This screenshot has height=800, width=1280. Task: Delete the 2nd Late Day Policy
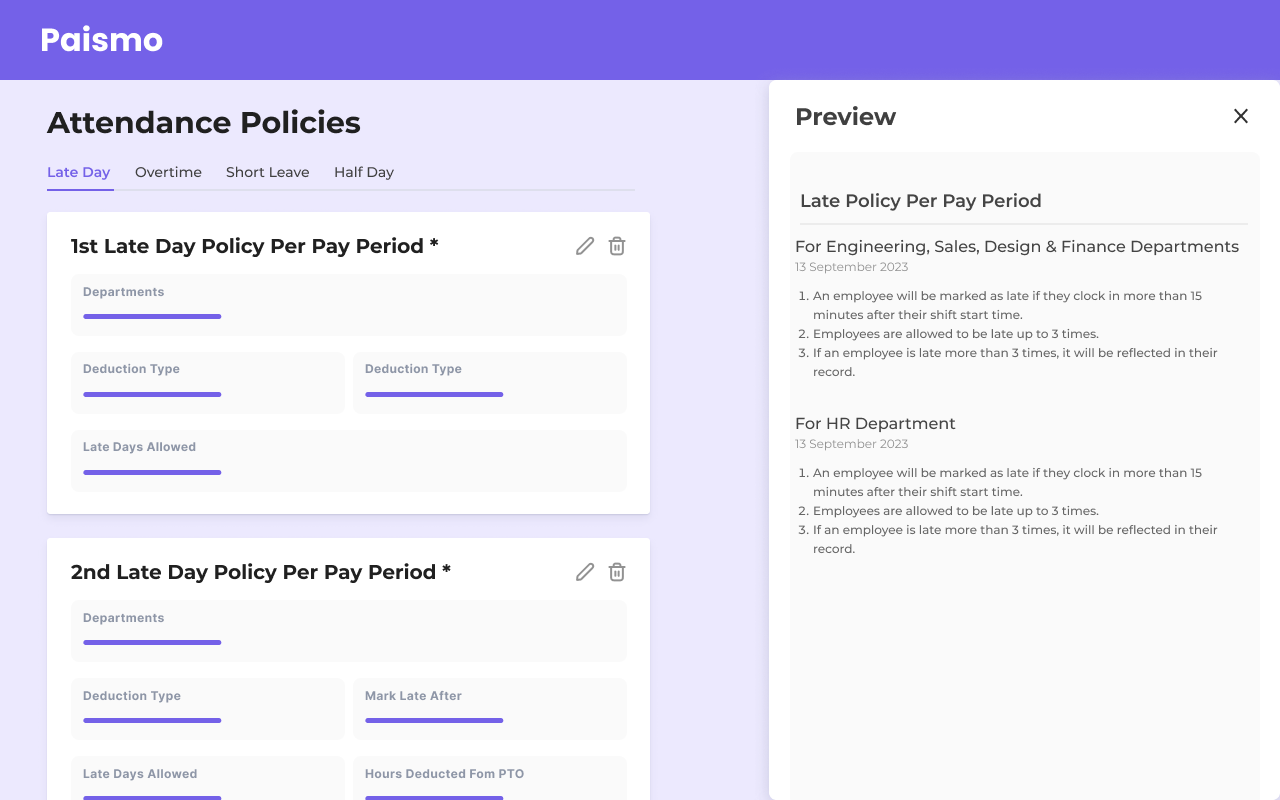[x=617, y=572]
